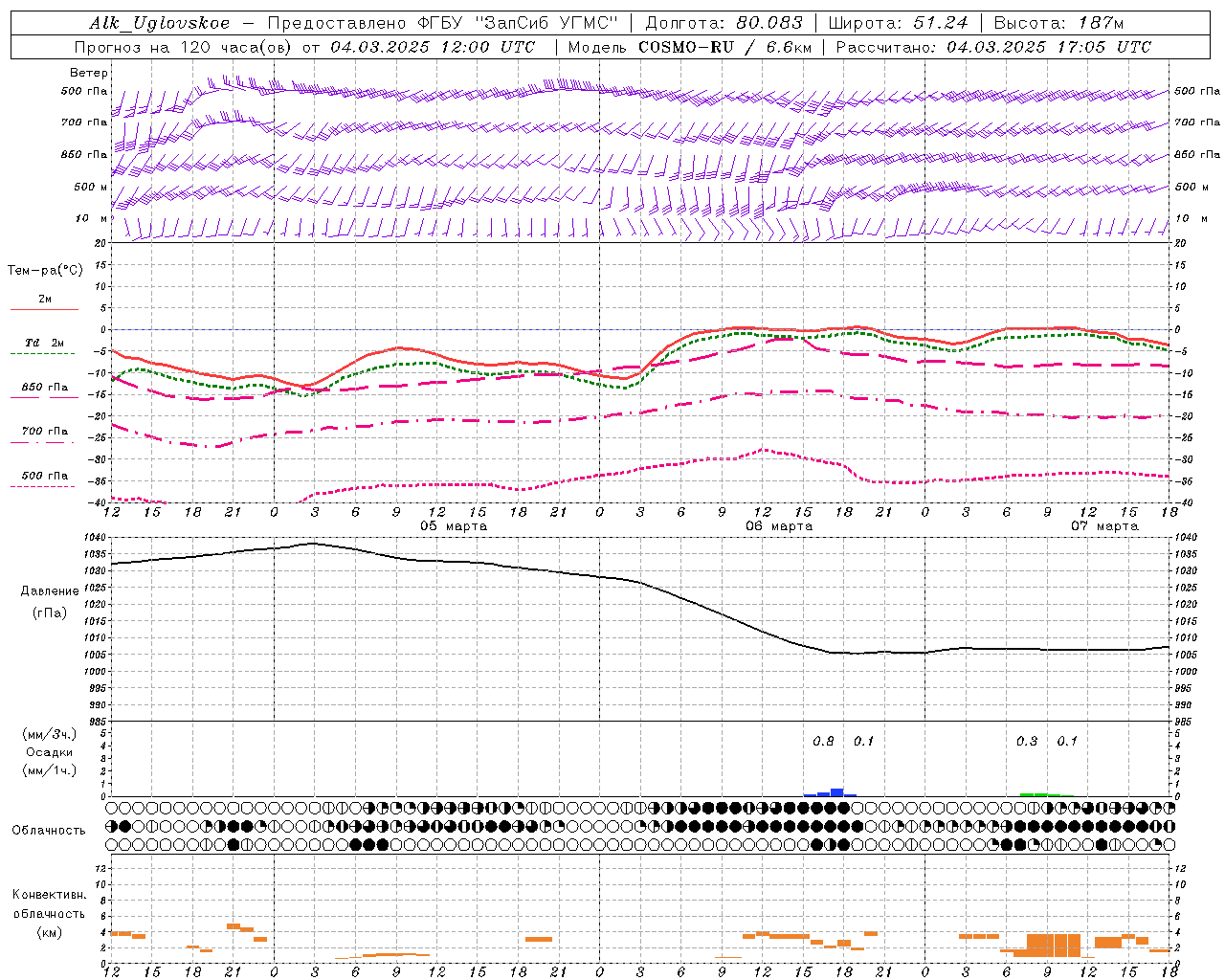Click the '06 марта' date label

[x=779, y=525]
